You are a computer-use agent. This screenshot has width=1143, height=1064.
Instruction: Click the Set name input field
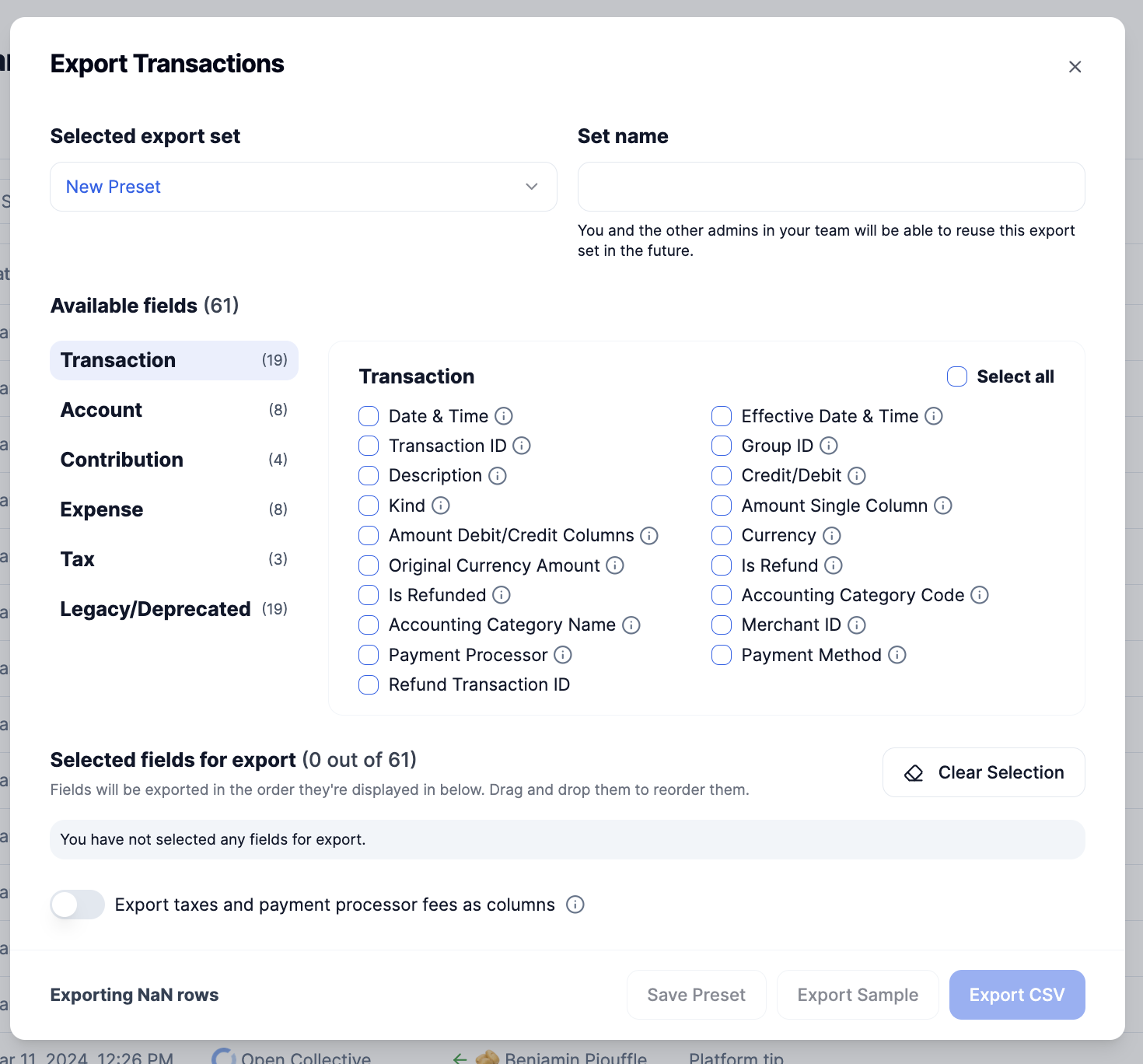coord(831,187)
